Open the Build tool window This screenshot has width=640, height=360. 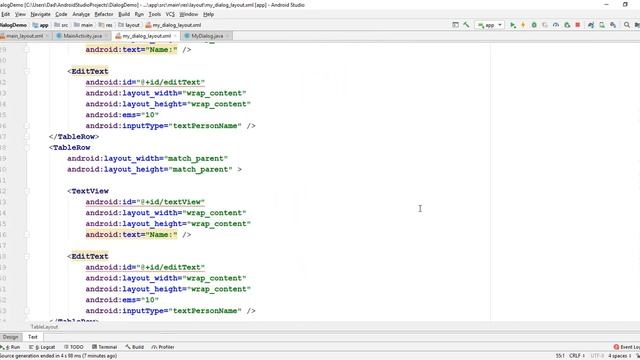(135, 347)
